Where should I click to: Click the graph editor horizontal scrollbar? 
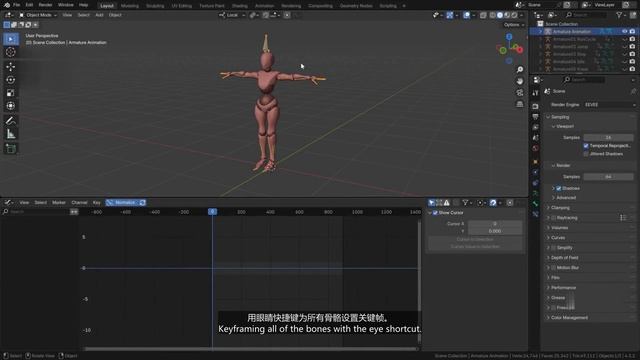point(251,349)
